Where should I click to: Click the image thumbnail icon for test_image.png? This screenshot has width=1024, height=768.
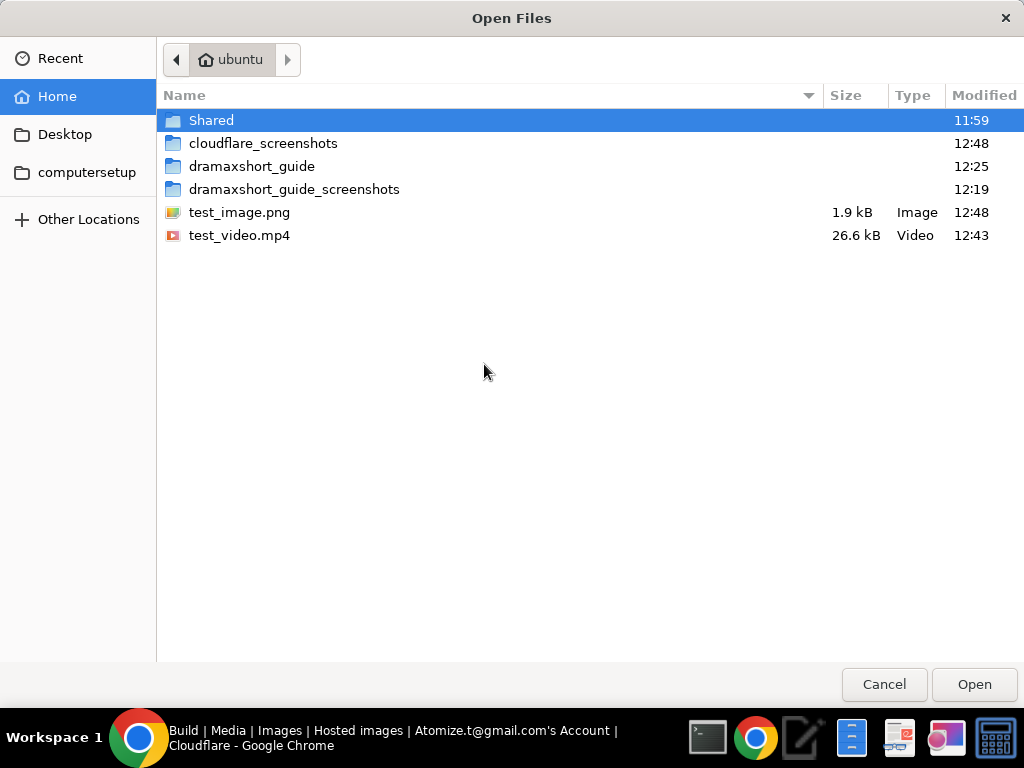tap(173, 212)
